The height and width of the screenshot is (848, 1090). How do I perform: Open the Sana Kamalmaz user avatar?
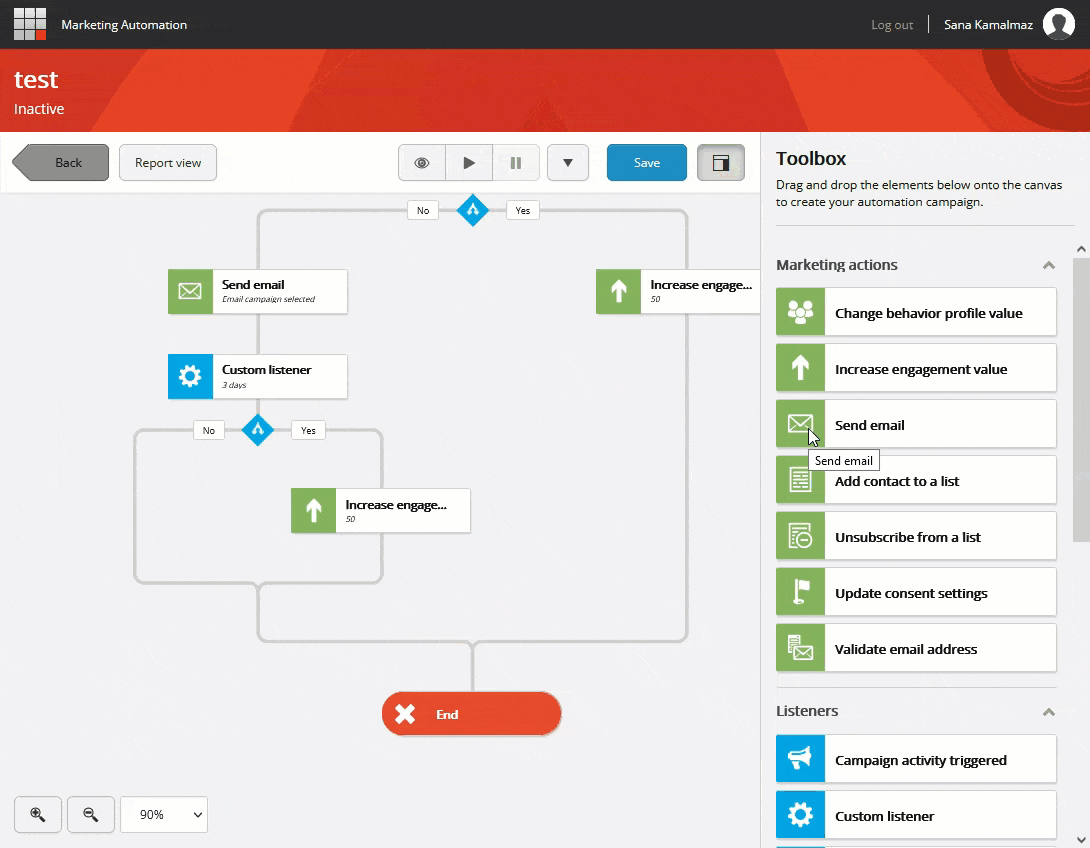tap(1058, 24)
